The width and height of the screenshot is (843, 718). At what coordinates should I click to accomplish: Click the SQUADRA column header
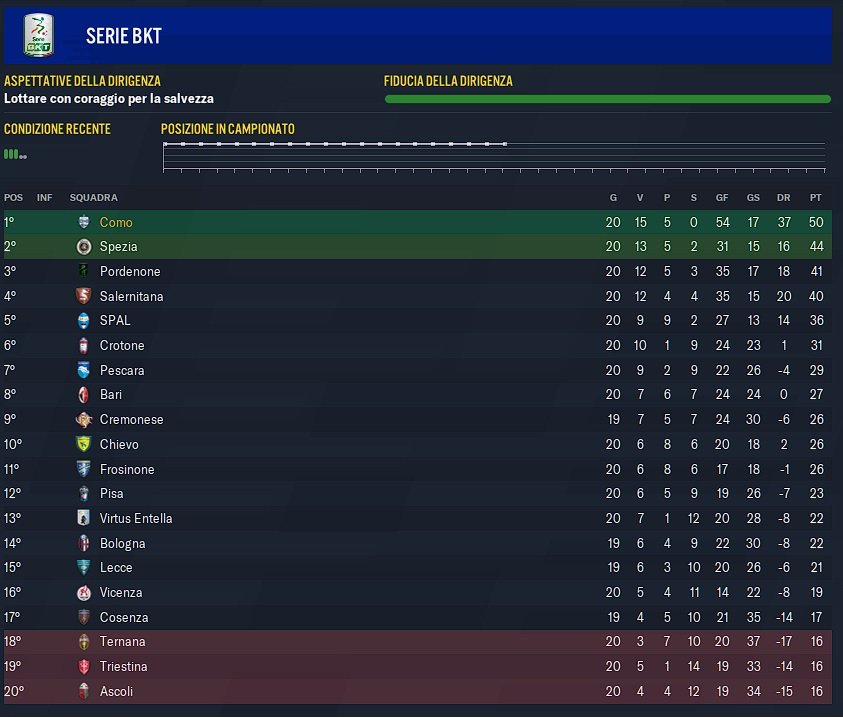tap(94, 197)
